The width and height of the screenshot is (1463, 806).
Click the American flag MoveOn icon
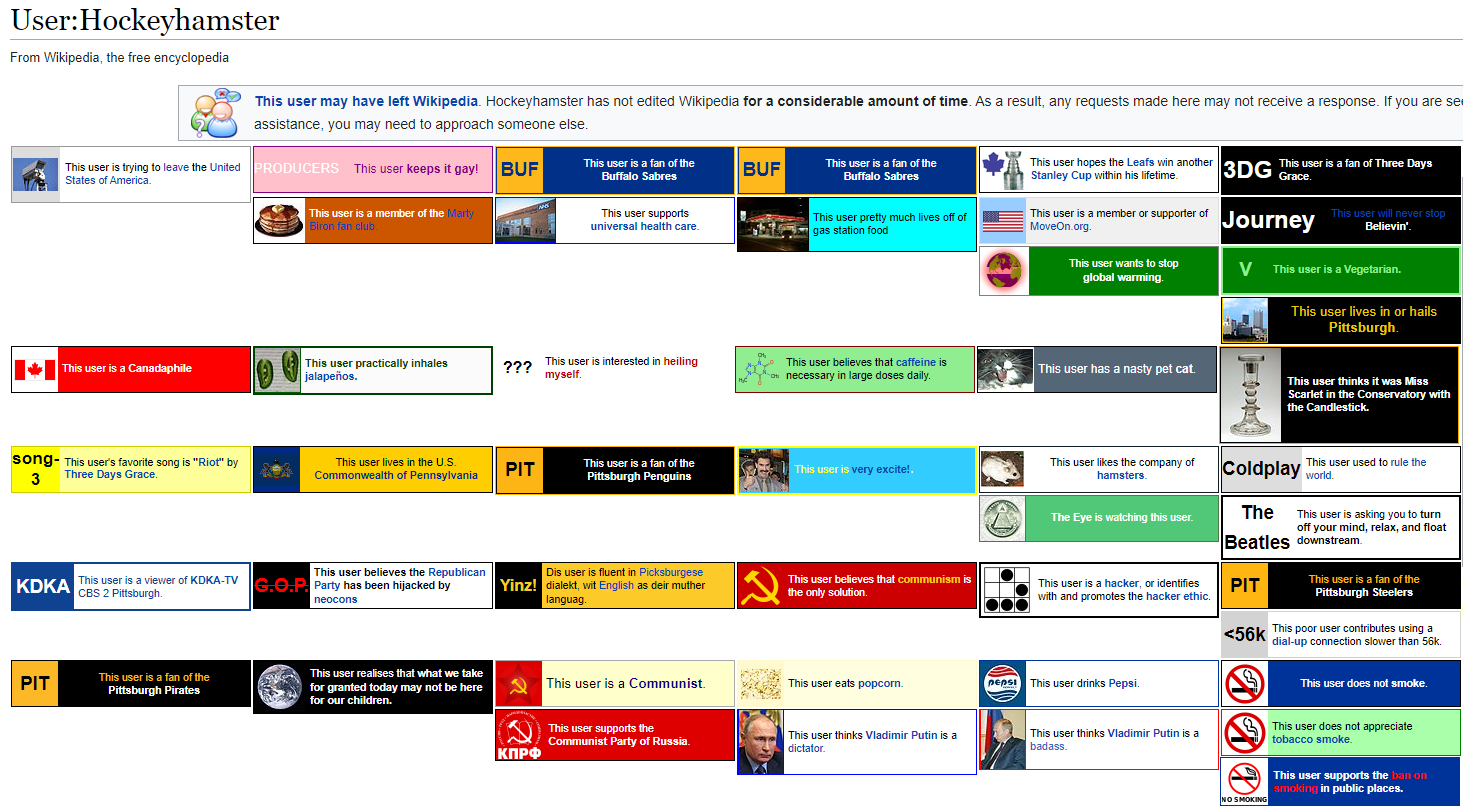[1003, 220]
